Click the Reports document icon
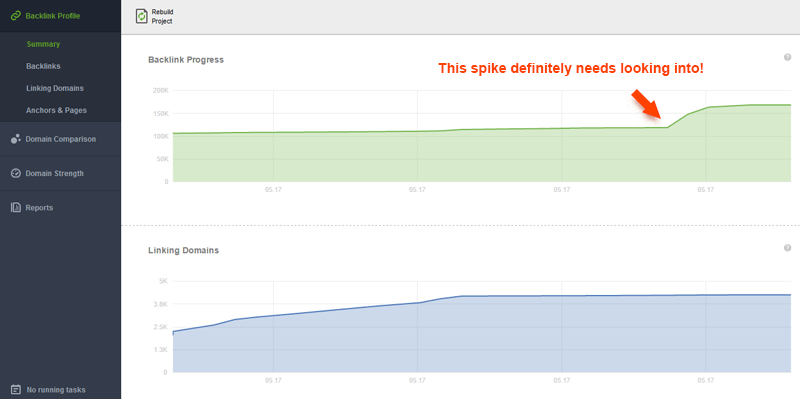The image size is (800, 399). [16, 208]
